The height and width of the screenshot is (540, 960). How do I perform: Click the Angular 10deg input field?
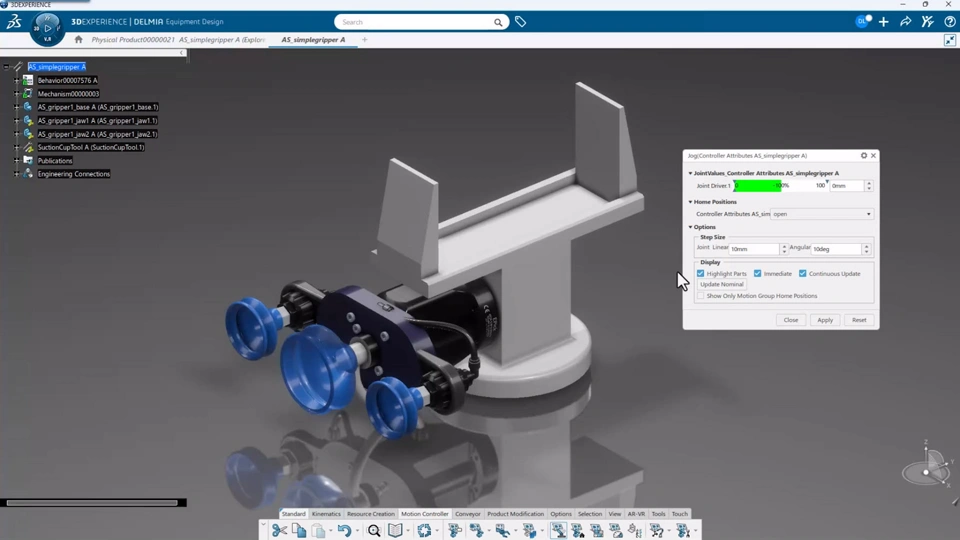coord(836,249)
